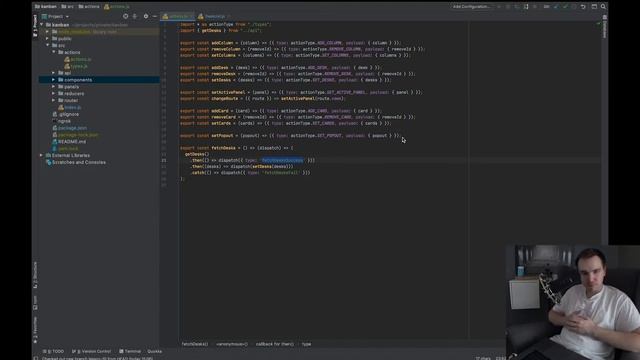Select README.md in the project tree
The height and width of the screenshot is (360, 640).
coord(72,142)
